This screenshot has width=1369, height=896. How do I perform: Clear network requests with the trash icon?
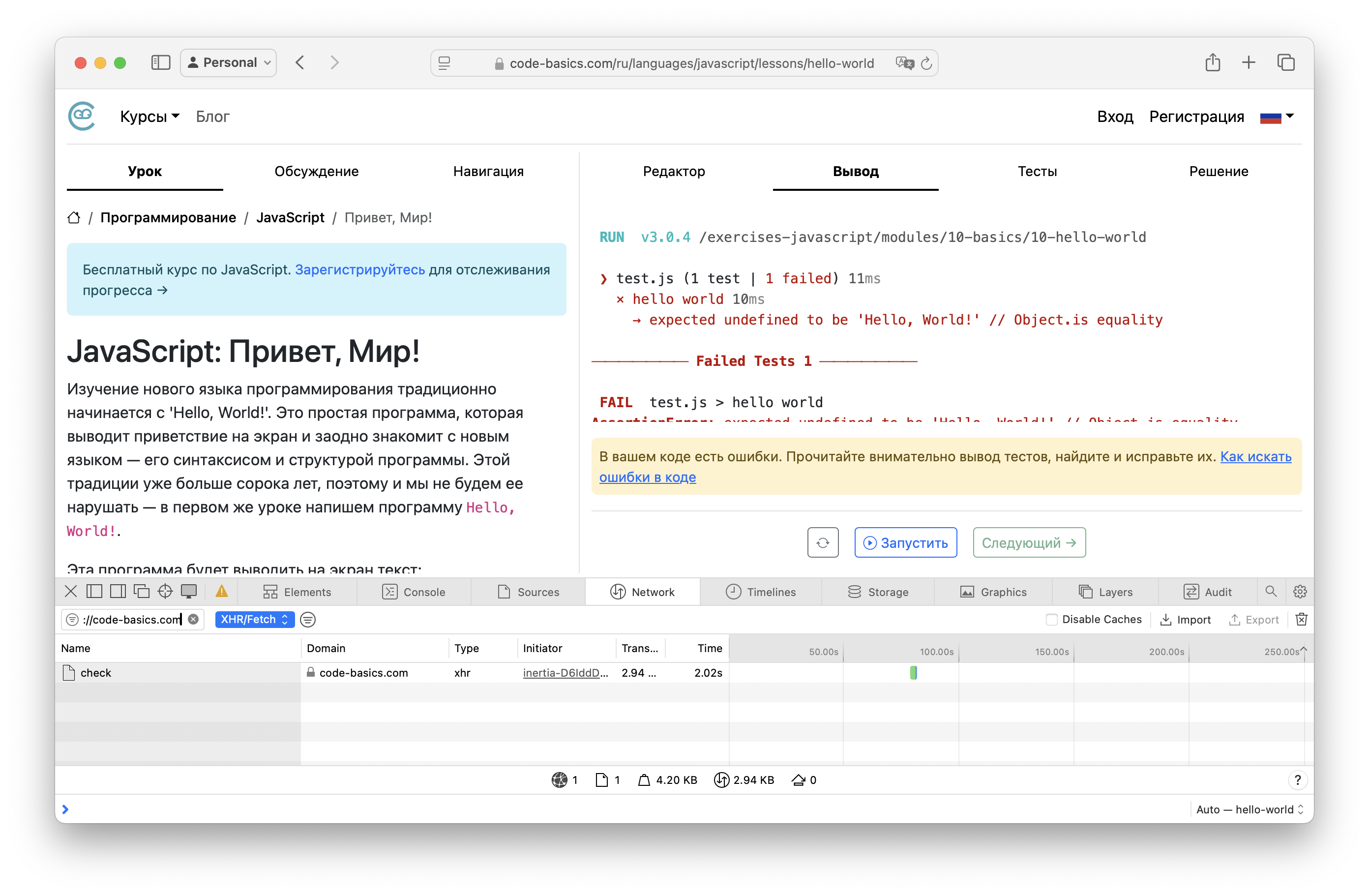(x=1301, y=619)
